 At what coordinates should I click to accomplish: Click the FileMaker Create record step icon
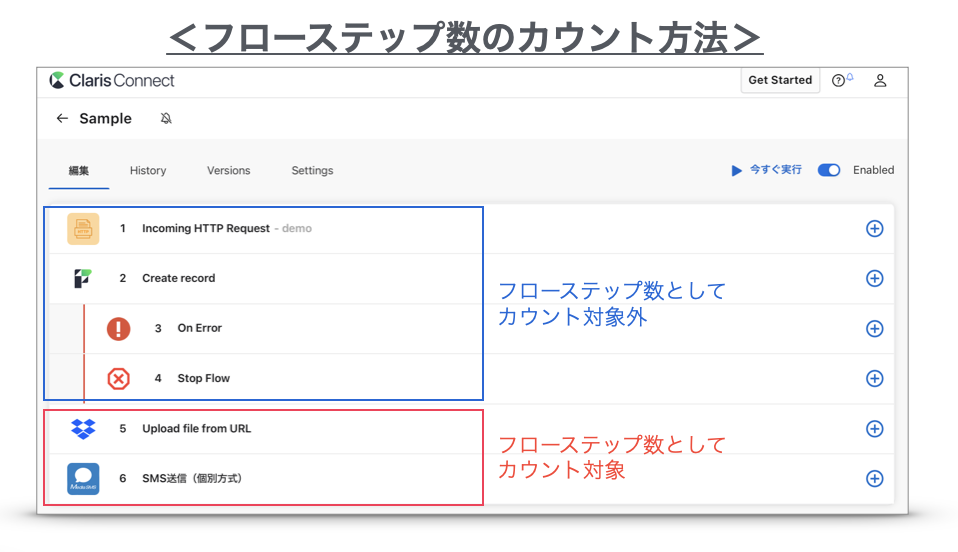(82, 278)
